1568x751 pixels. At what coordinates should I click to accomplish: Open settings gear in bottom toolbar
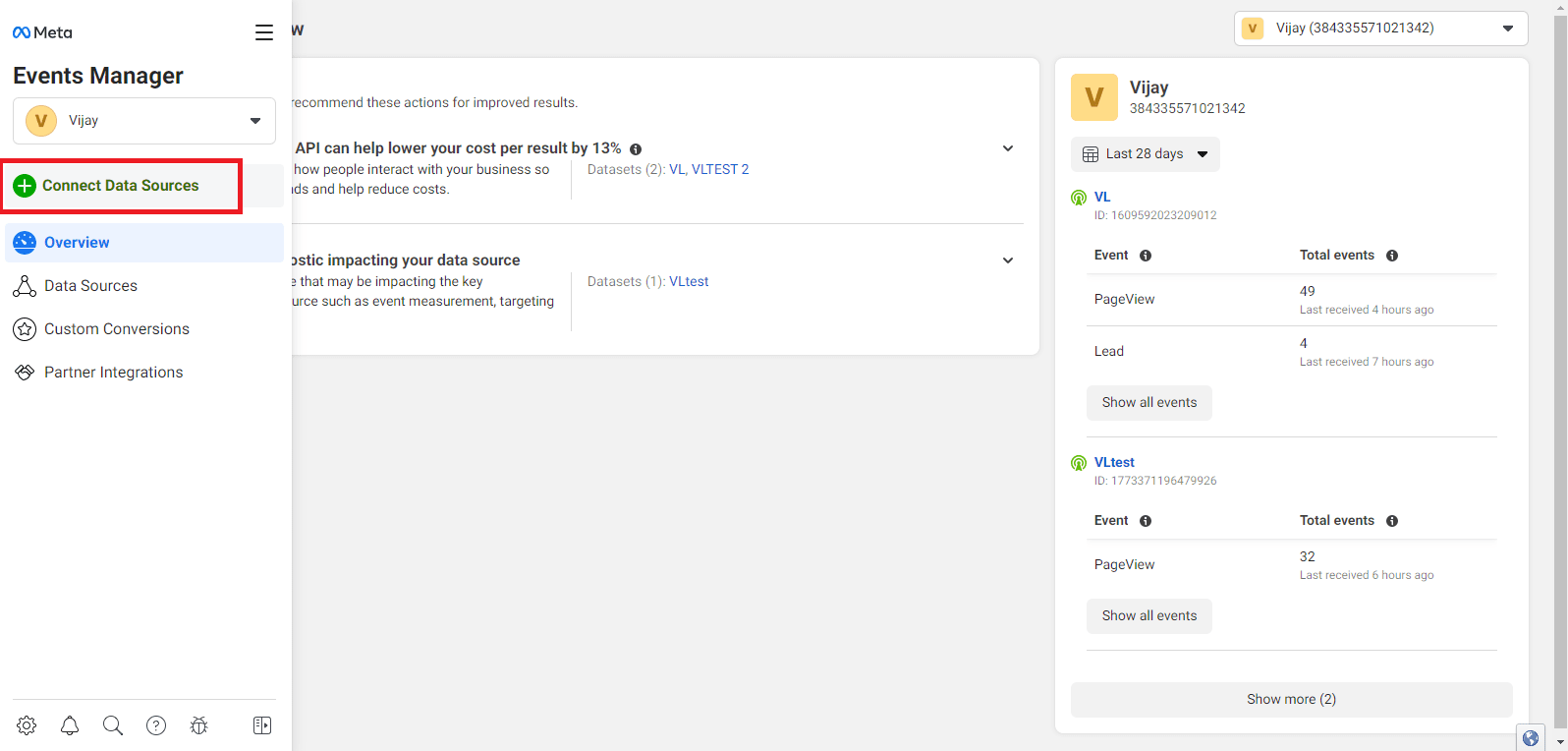(27, 725)
